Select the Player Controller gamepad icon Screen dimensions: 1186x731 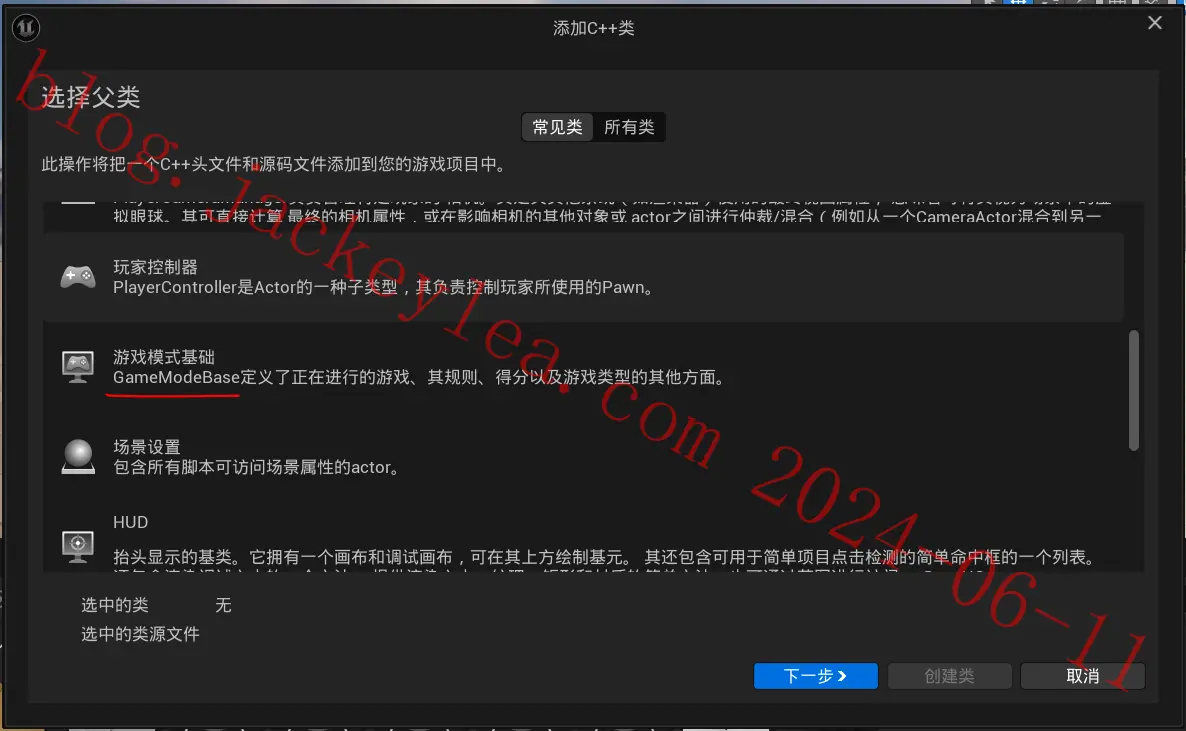click(x=78, y=277)
